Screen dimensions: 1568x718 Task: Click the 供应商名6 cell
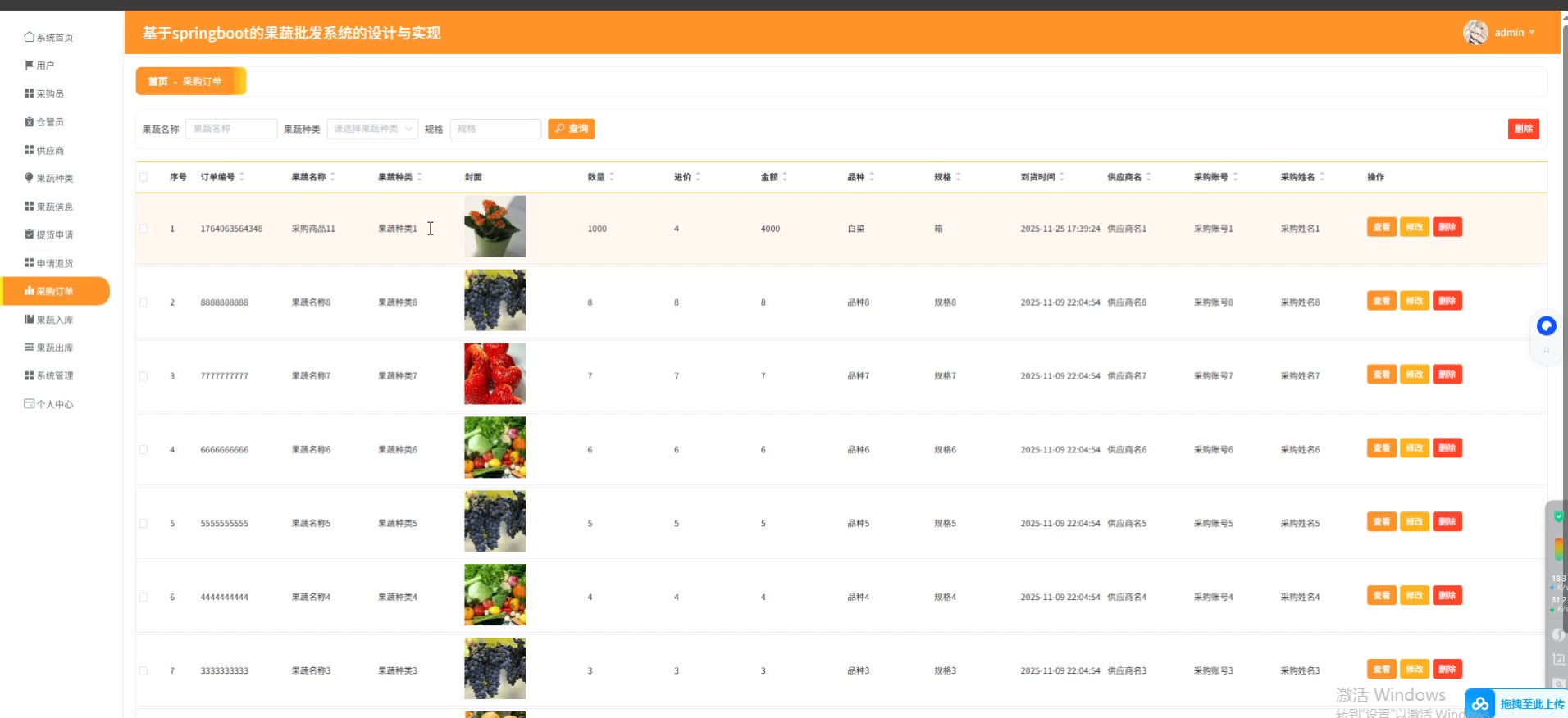point(1127,450)
